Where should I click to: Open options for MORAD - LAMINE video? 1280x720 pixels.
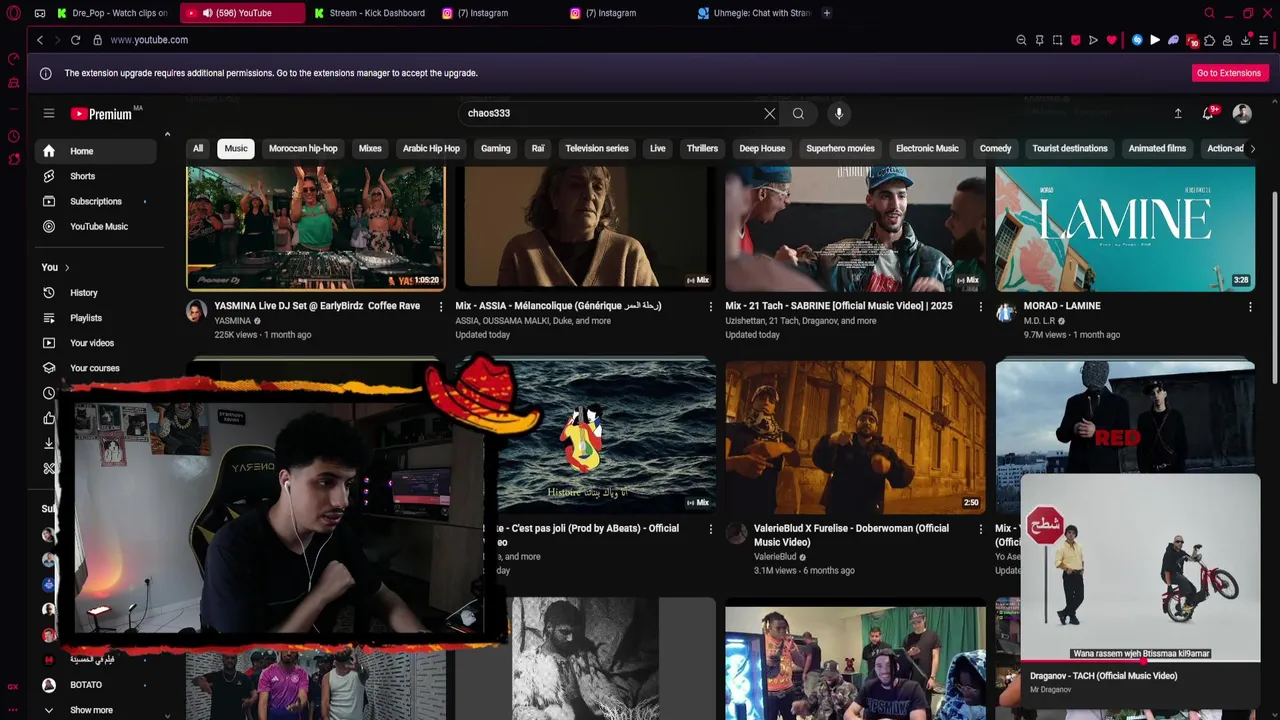[x=1250, y=307]
